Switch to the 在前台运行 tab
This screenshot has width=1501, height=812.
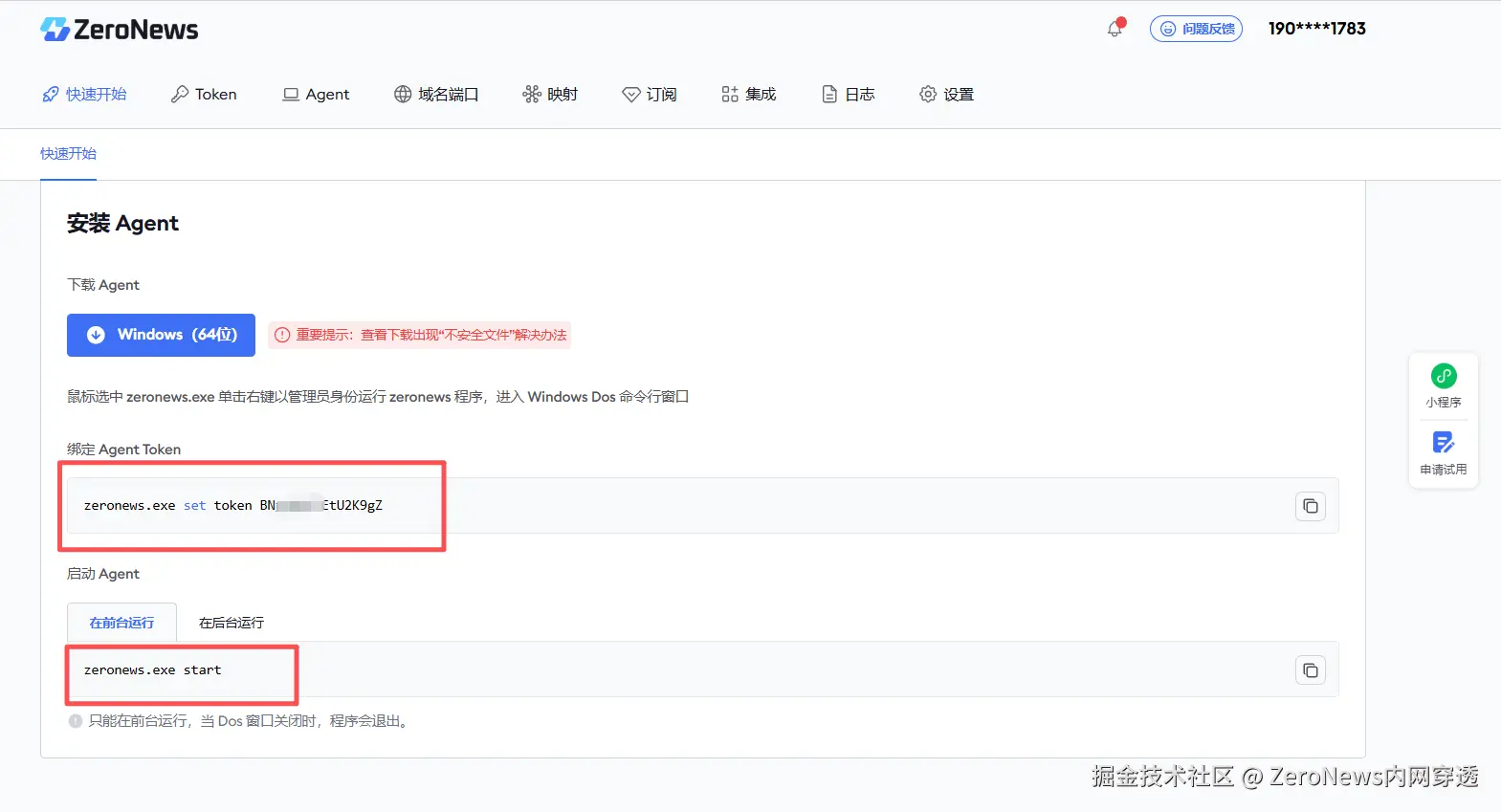(x=121, y=623)
